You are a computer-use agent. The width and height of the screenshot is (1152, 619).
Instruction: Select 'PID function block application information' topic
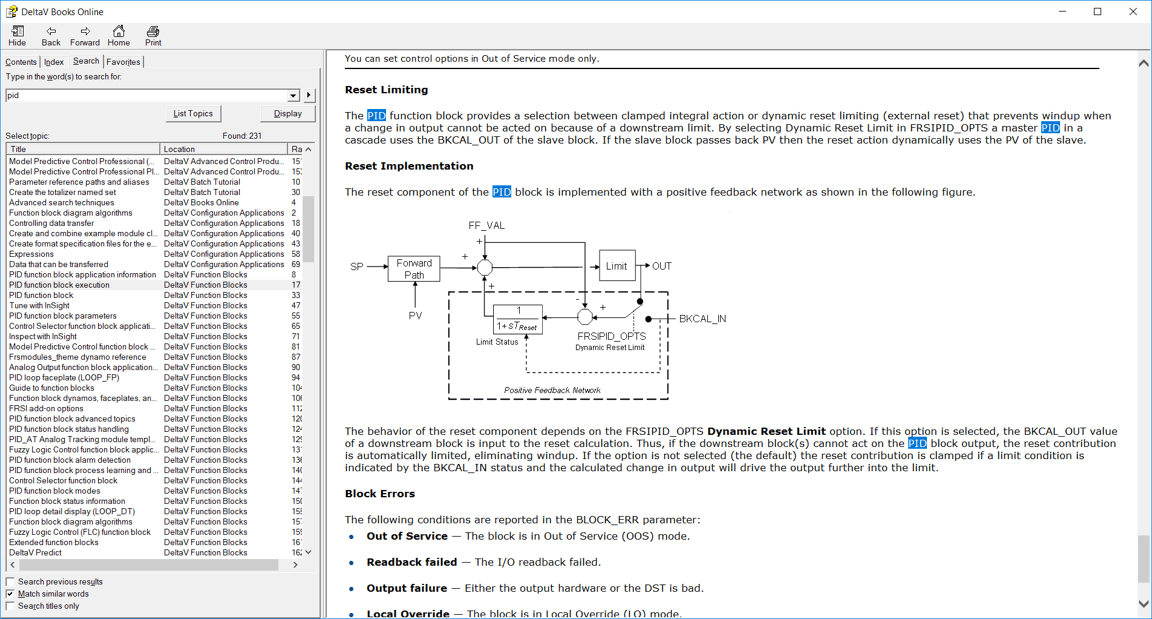click(x=82, y=275)
